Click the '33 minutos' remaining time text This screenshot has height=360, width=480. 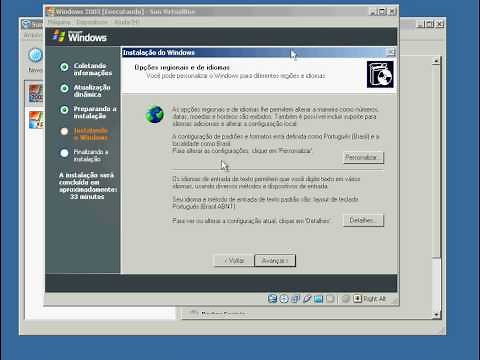click(x=87, y=197)
